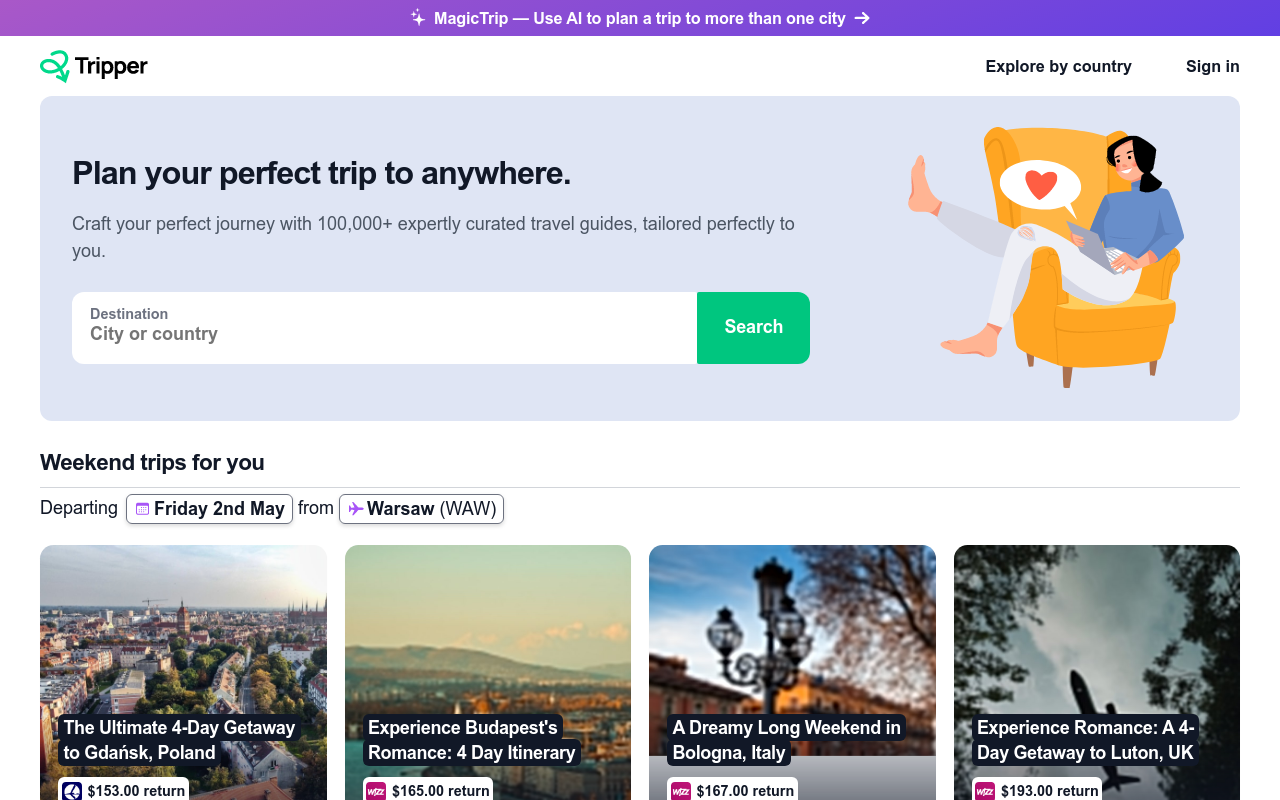Click the Wizz Air logo on Bologna card

click(681, 791)
